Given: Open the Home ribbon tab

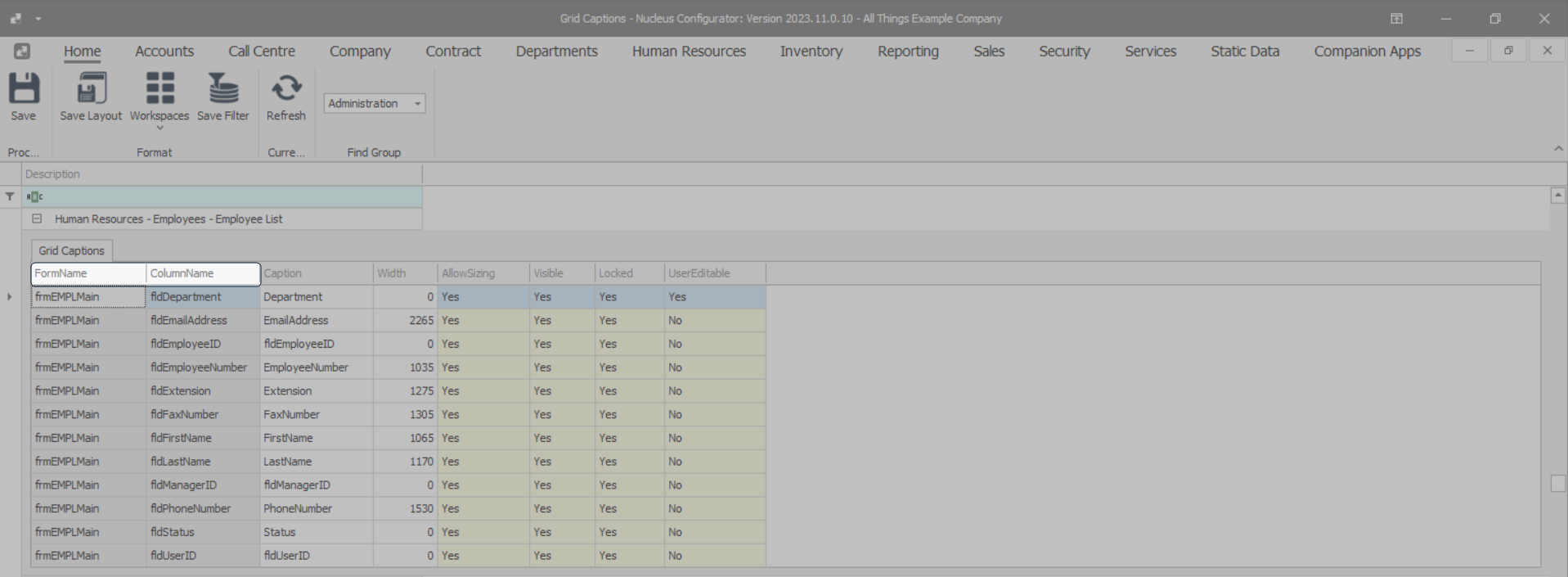Looking at the screenshot, I should [x=83, y=51].
